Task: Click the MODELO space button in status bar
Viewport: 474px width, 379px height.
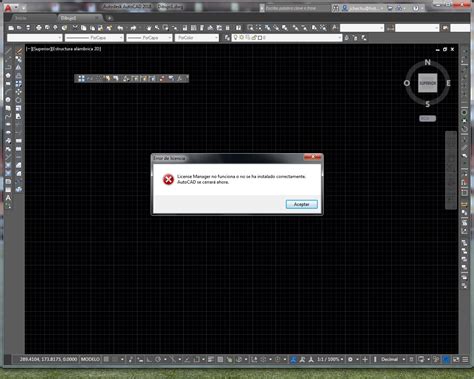Action: (90, 359)
